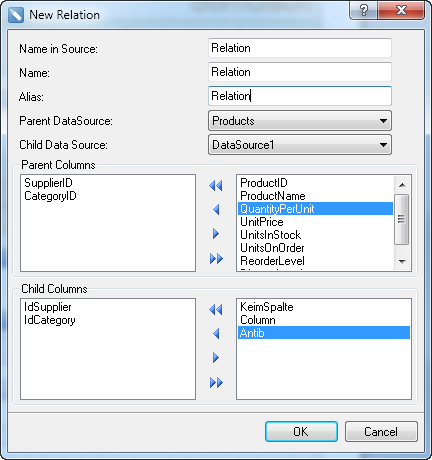
Task: Open the Child Data Source dropdown showing DataSource1
Action: (300, 145)
